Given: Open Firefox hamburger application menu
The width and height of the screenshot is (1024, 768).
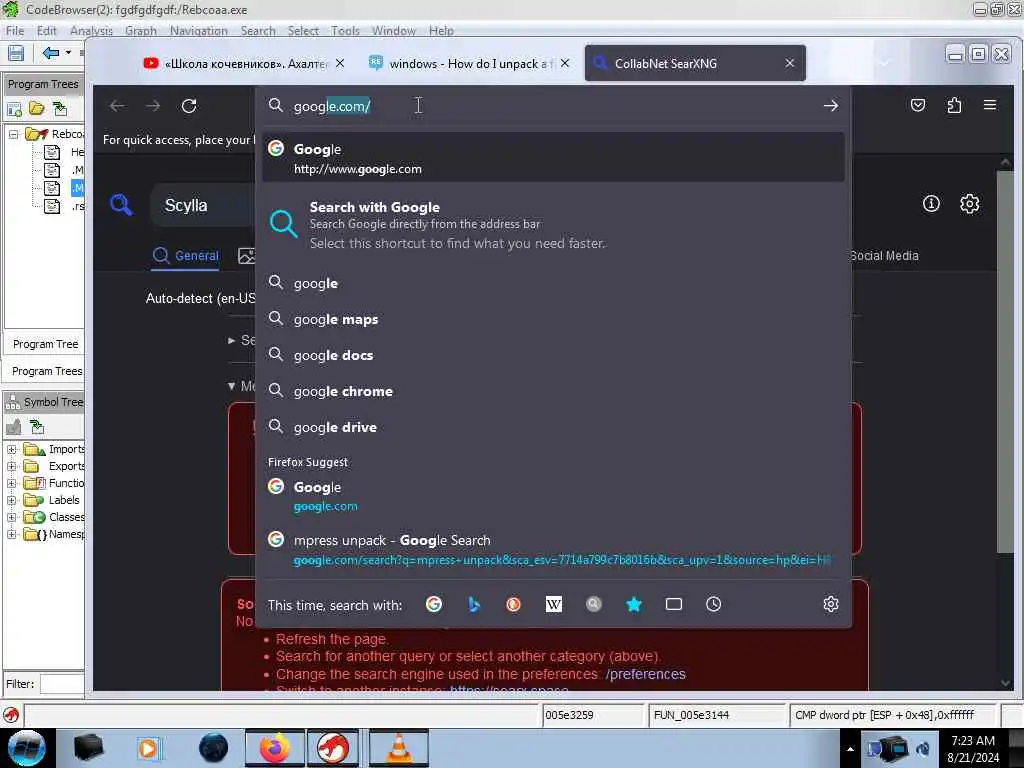Looking at the screenshot, I should (989, 105).
